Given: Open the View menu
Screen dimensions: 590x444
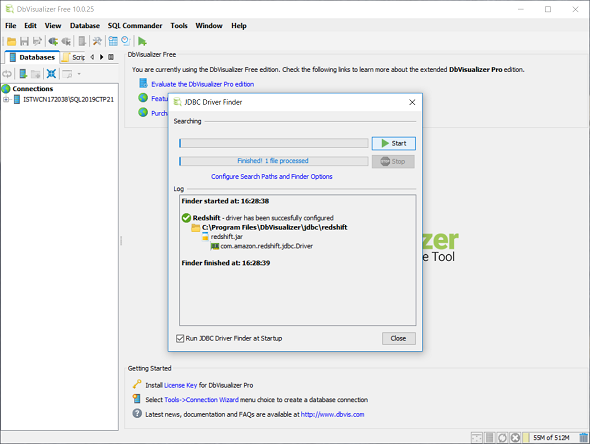Looking at the screenshot, I should 53,26.
